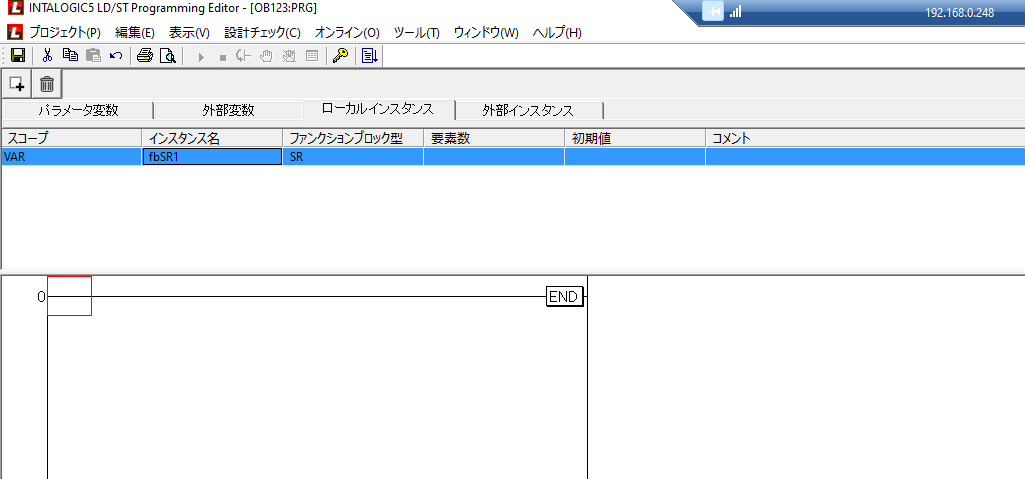Add a new variable row
1025x479 pixels.
(17, 84)
